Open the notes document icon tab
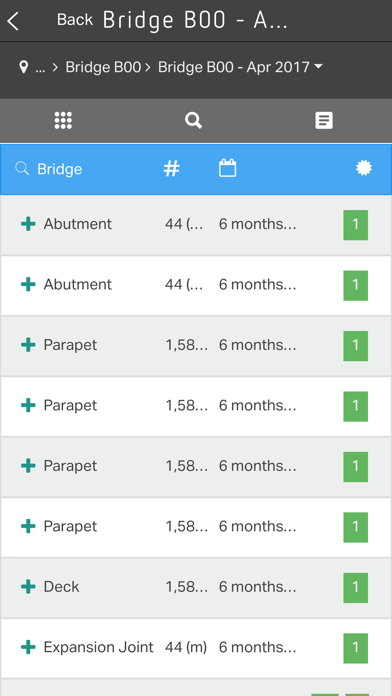Image resolution: width=392 pixels, height=696 pixels. pyautogui.click(x=324, y=120)
